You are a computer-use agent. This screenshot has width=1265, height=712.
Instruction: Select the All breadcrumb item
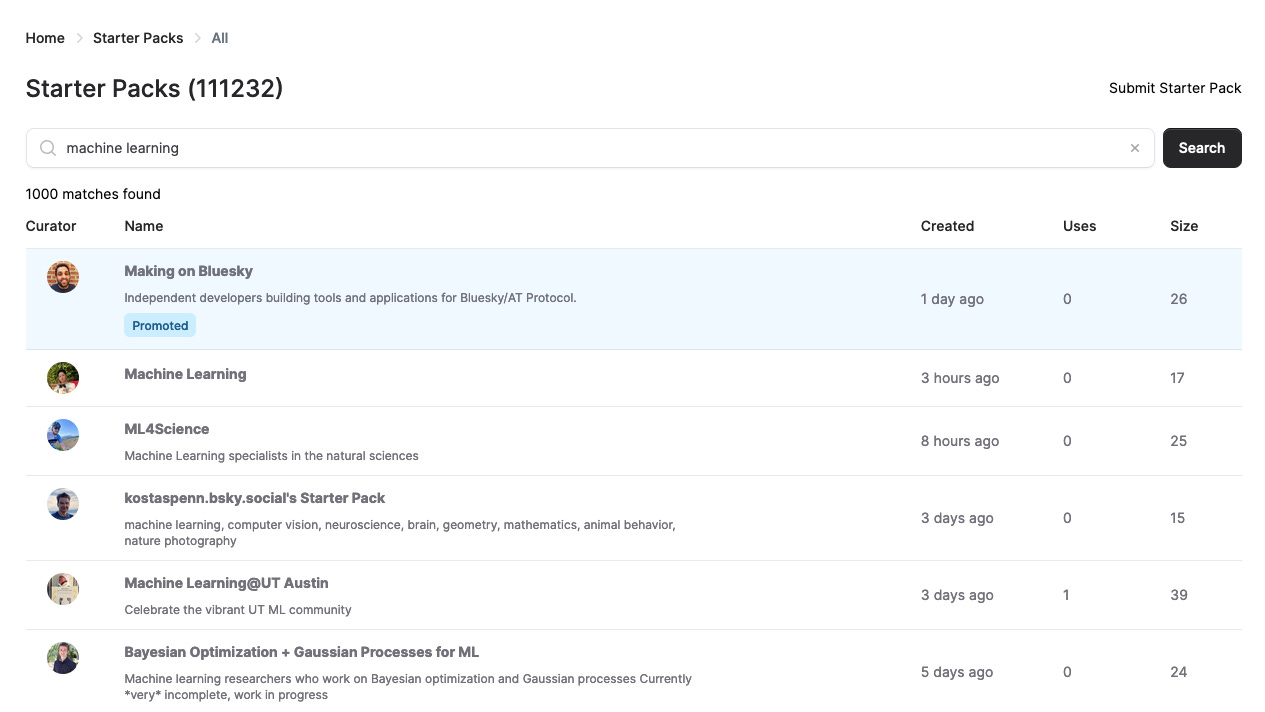220,38
